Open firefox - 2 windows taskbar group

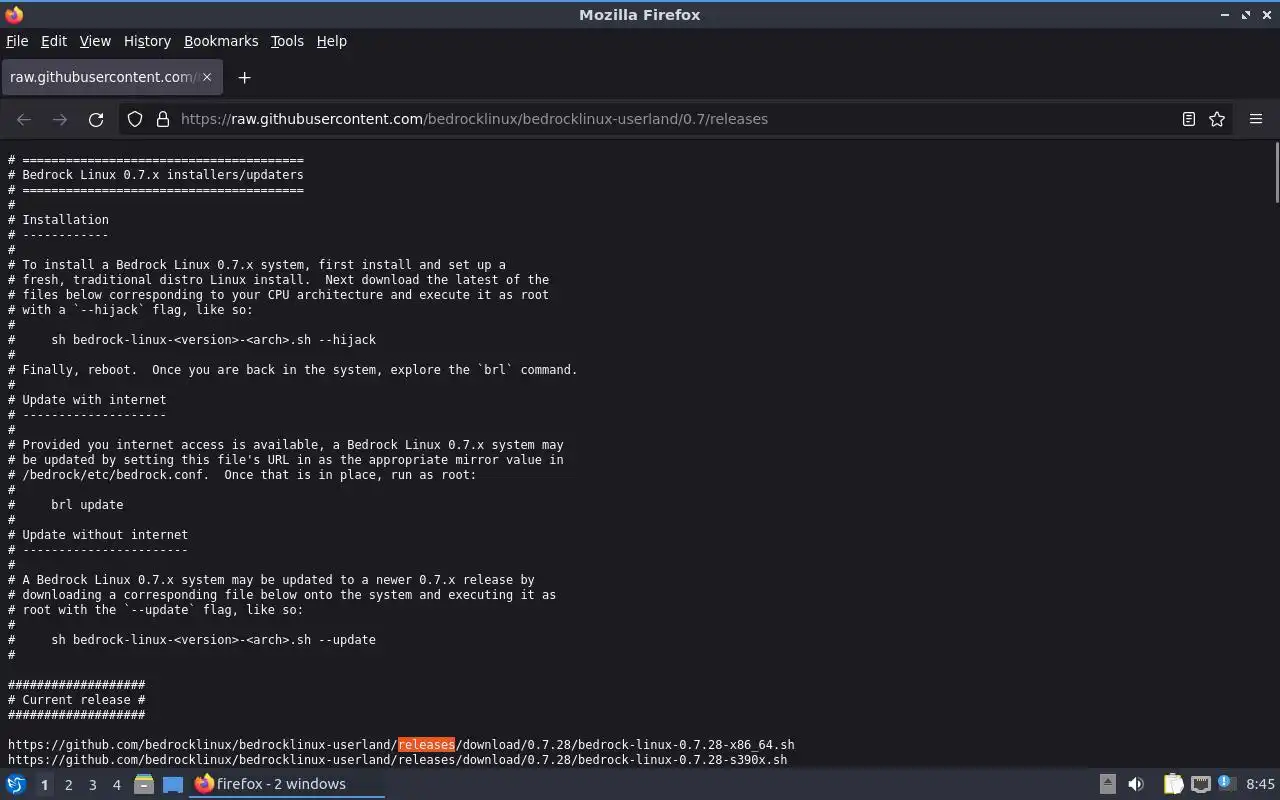(288, 784)
